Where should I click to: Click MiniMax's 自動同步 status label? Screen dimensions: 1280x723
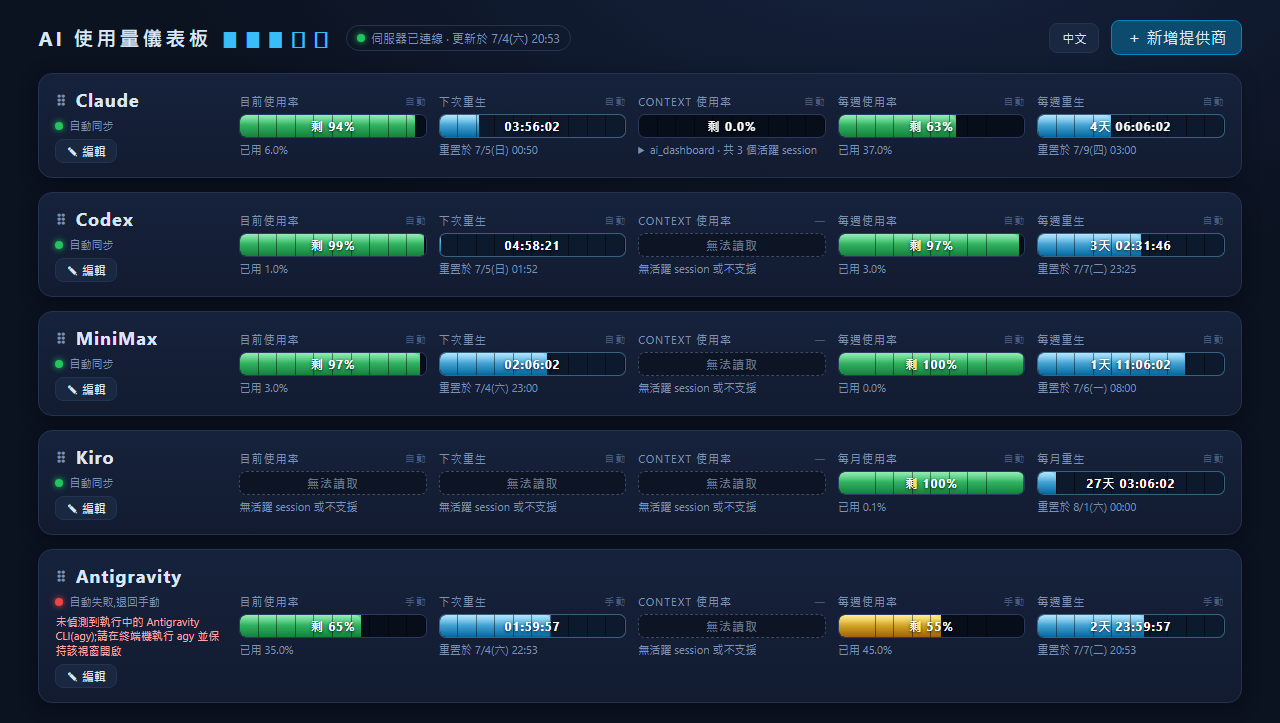pos(91,364)
